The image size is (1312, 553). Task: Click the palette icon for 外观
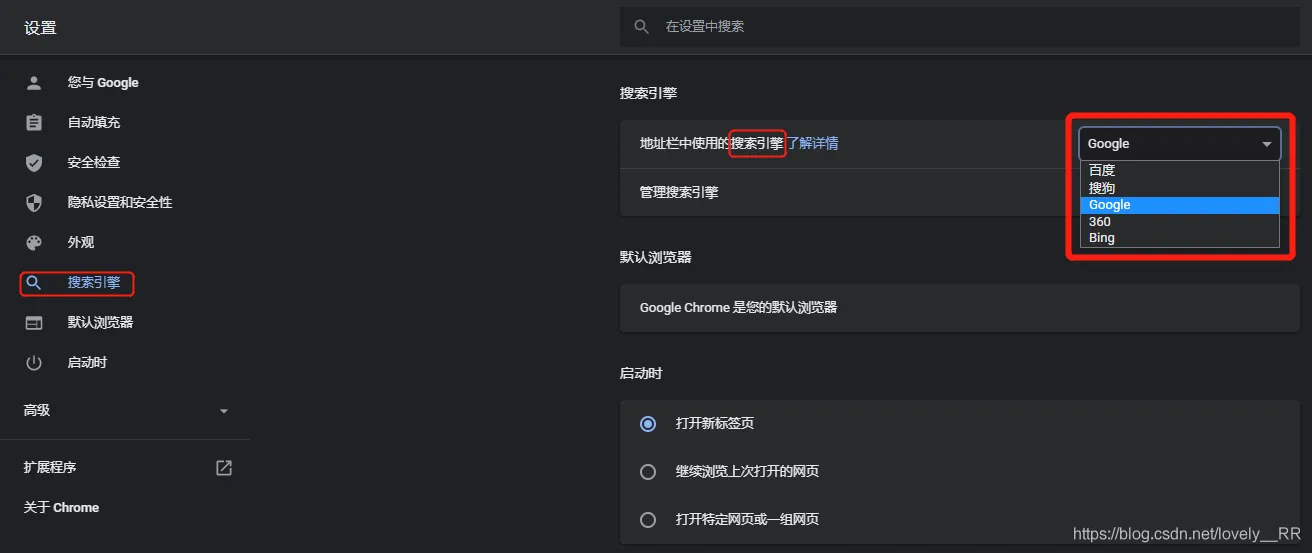point(34,243)
